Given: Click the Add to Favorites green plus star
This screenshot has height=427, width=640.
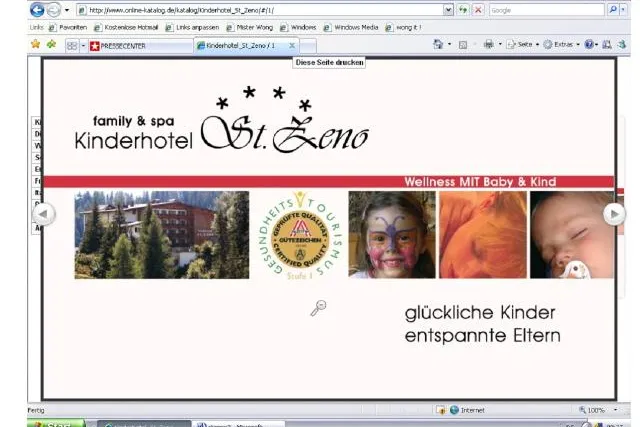Looking at the screenshot, I should click(x=51, y=44).
